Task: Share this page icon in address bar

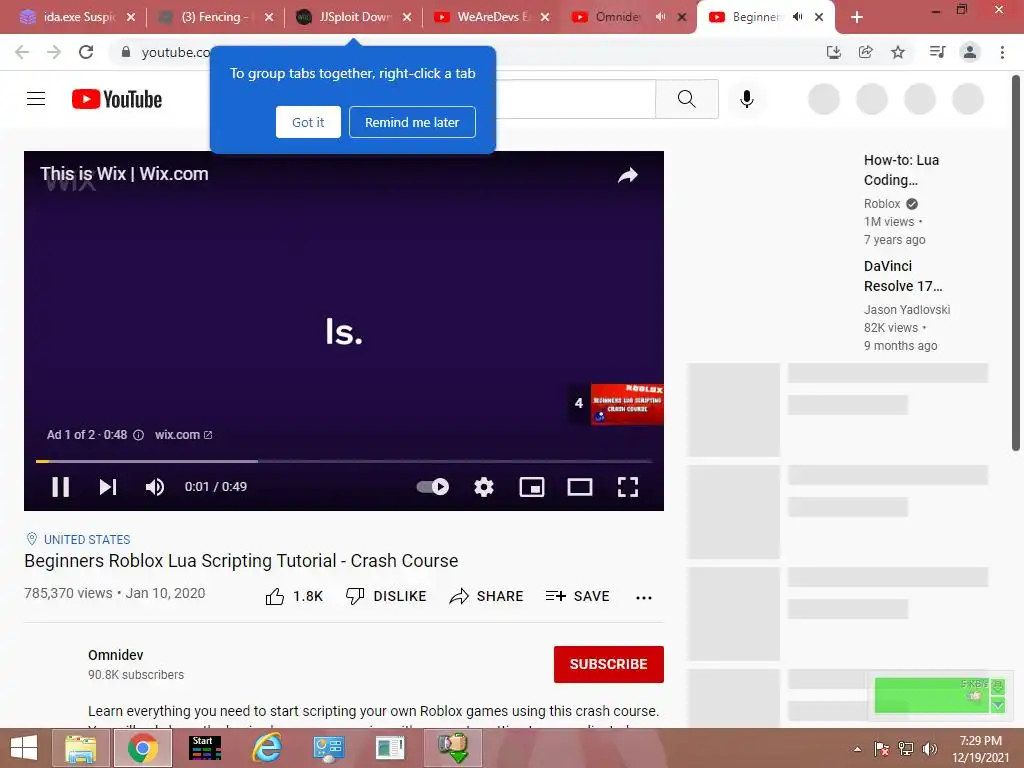Action: (866, 52)
